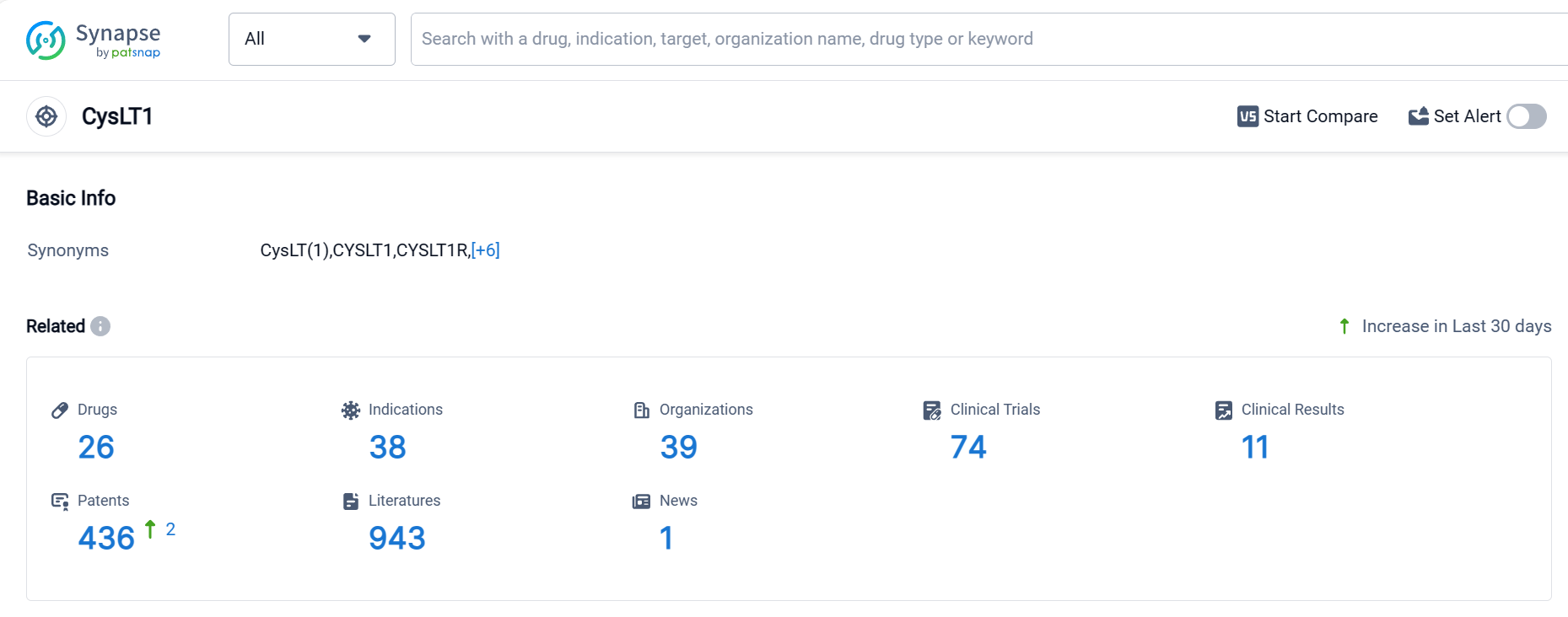
Task: Click the Clinical Results chart icon
Action: [1224, 410]
